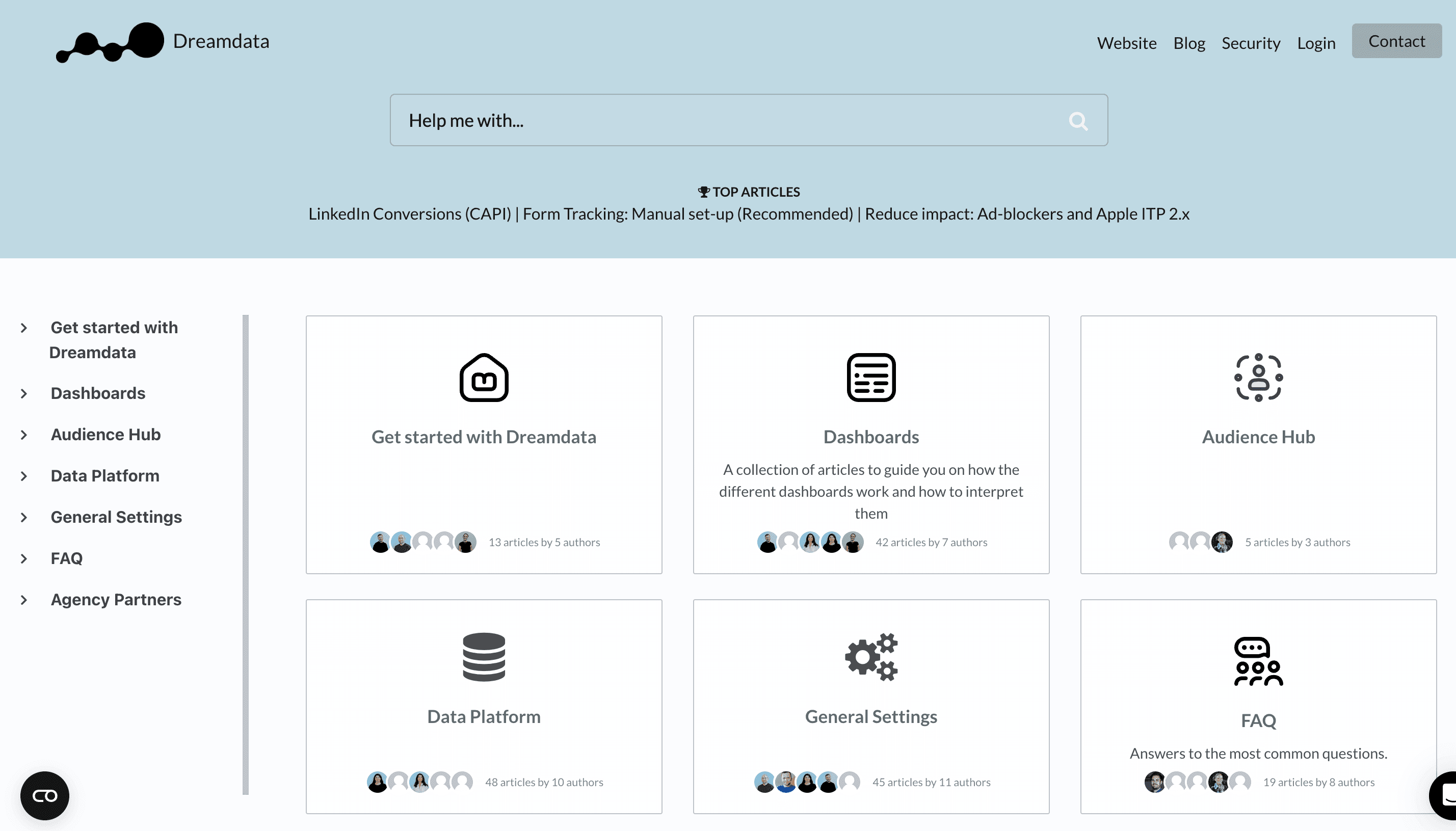Click the Get started with Dreamdata card title

484,437
